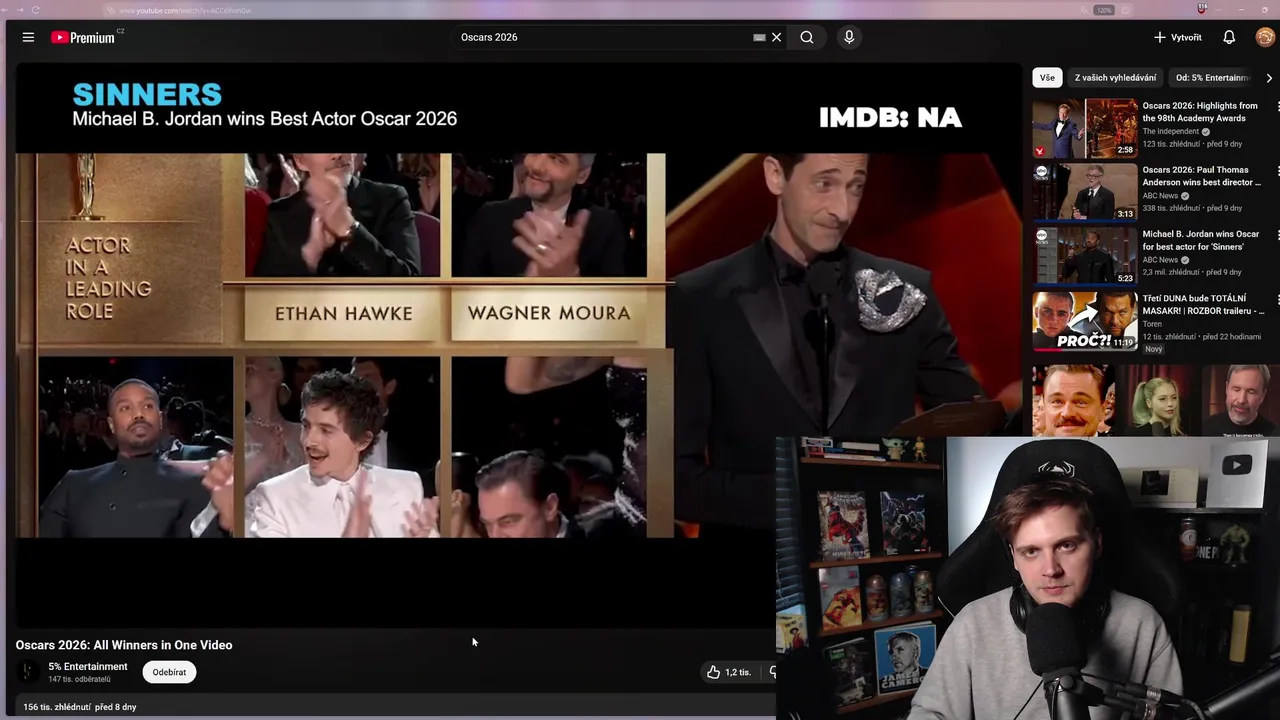This screenshot has width=1280, height=720.
Task: Open more options for Třetí DUNA video
Action: (1276, 298)
